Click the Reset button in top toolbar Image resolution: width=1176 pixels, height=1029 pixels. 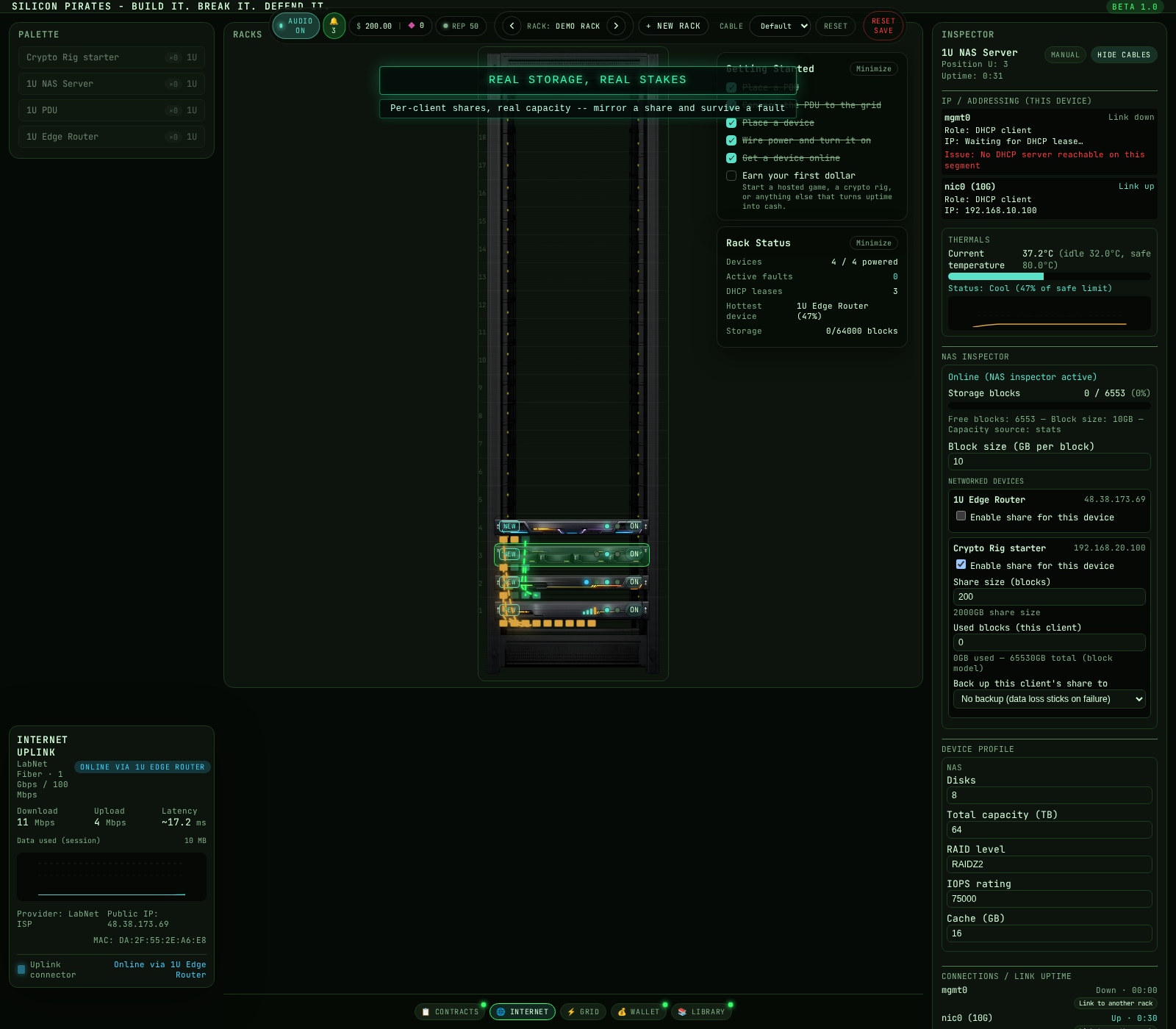(x=836, y=26)
